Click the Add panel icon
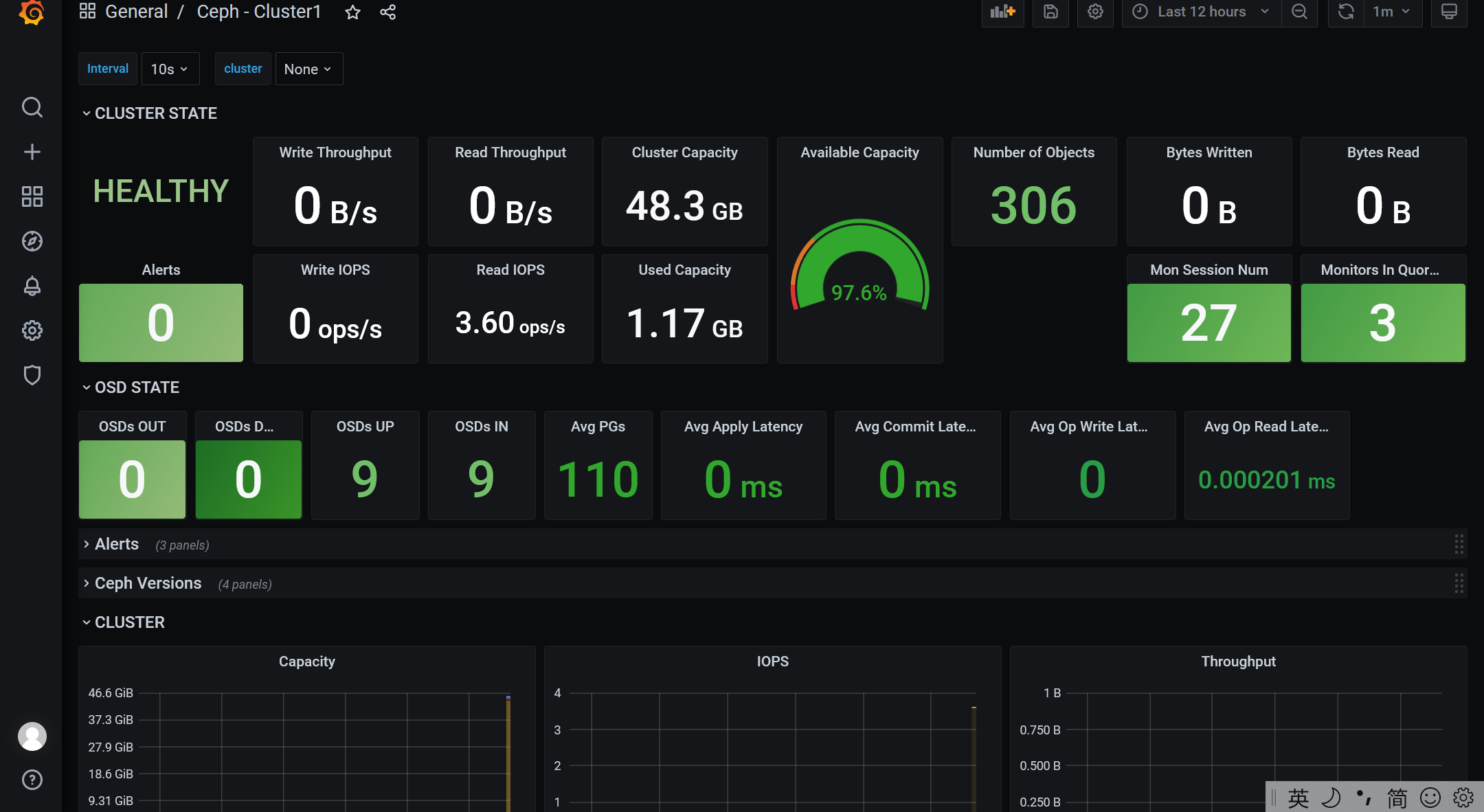The width and height of the screenshot is (1484, 812). [x=1002, y=12]
